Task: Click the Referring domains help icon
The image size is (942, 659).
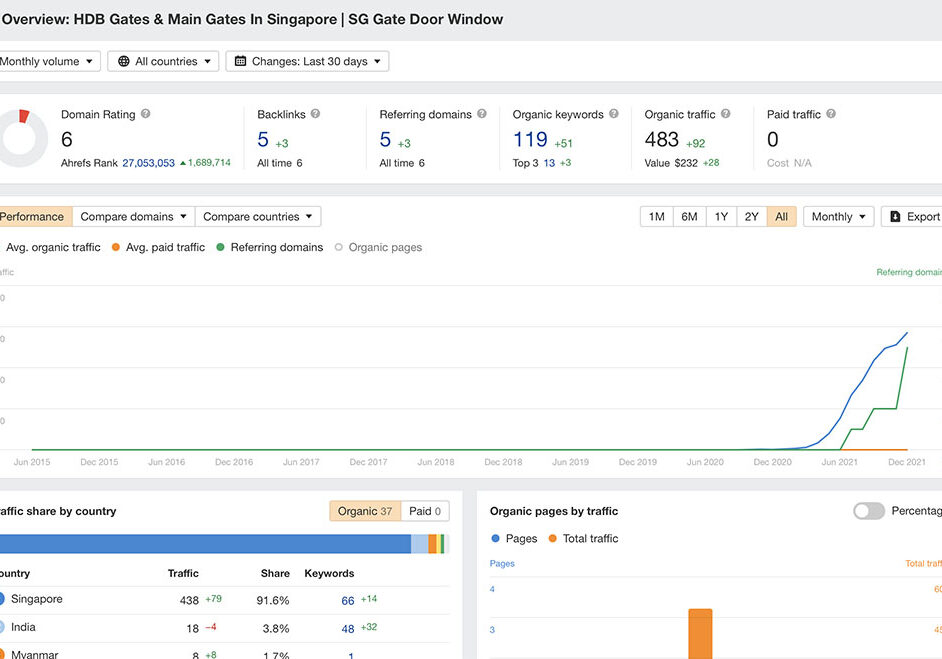Action: pyautogui.click(x=482, y=114)
